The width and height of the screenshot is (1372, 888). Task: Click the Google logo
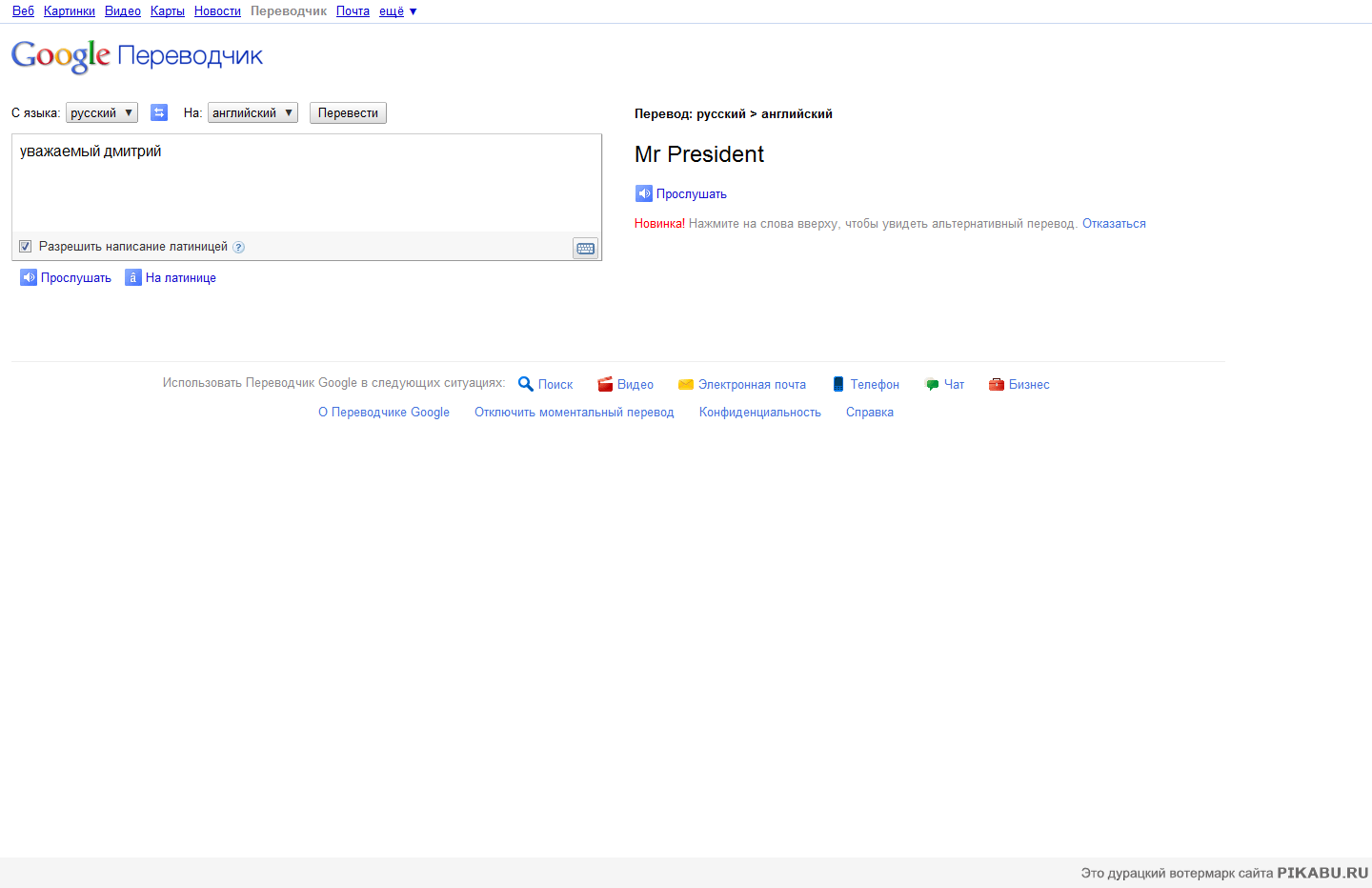pos(61,56)
